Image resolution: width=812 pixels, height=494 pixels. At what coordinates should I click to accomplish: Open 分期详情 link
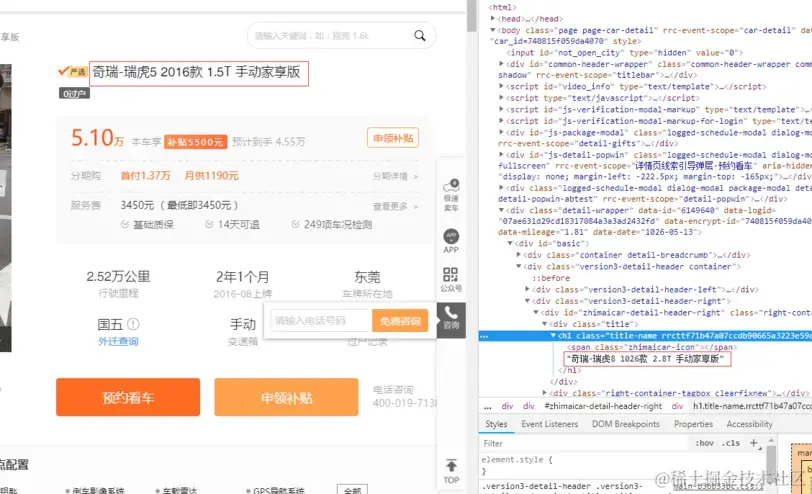coord(395,176)
